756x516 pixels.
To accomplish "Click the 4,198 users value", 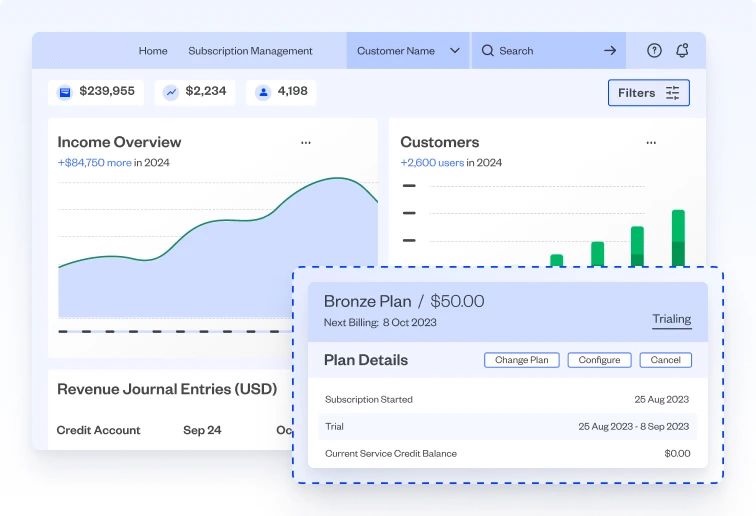I will point(292,91).
